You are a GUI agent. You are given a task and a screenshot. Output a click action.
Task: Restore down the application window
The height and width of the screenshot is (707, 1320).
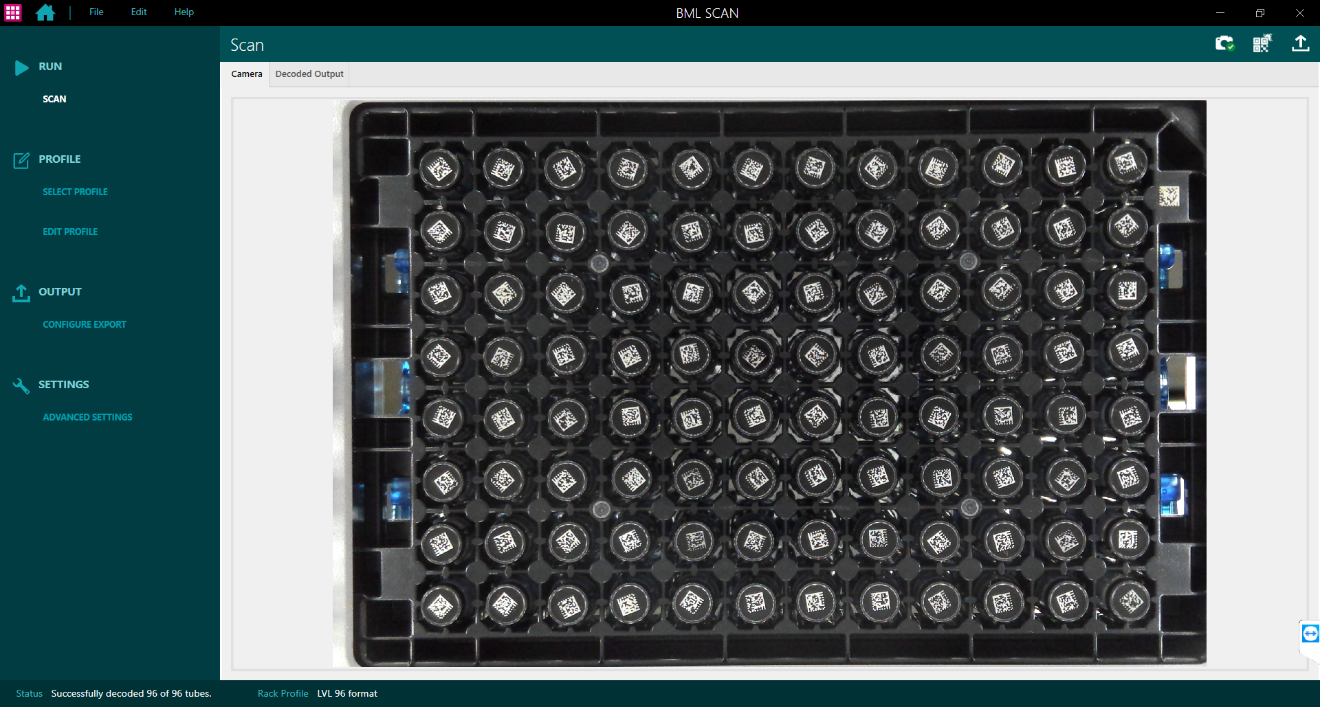1260,13
